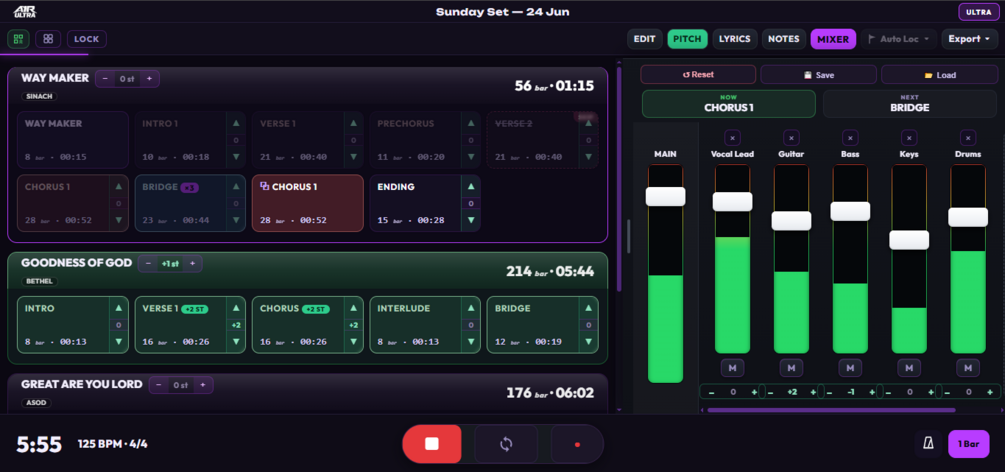This screenshot has height=472, width=1005.
Task: Remove the Vocal Lead channel with x
Action: (x=733, y=137)
